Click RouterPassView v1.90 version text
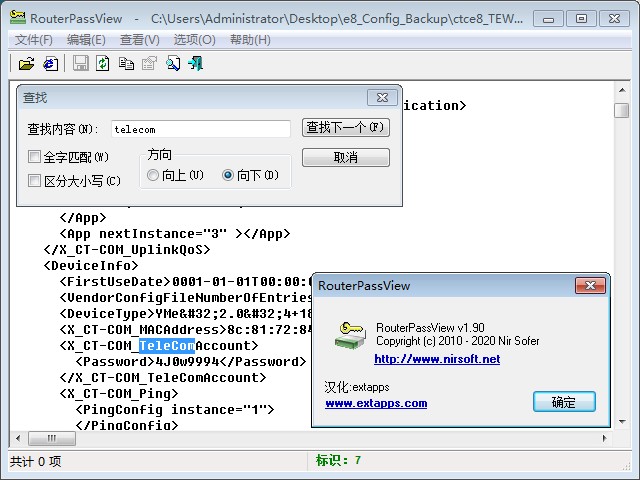 [430, 328]
